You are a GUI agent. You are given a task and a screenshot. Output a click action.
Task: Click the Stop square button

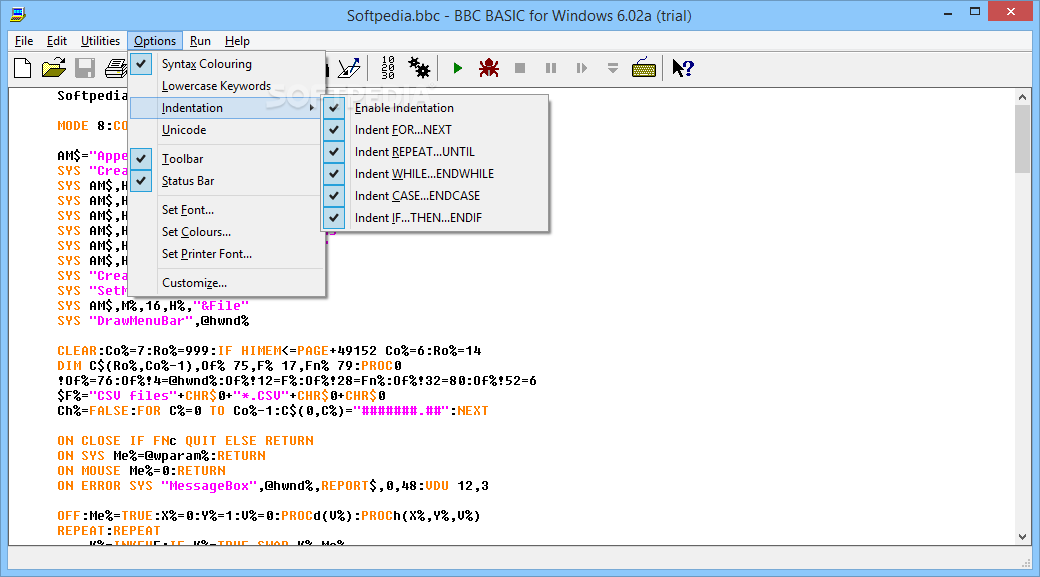click(x=520, y=68)
